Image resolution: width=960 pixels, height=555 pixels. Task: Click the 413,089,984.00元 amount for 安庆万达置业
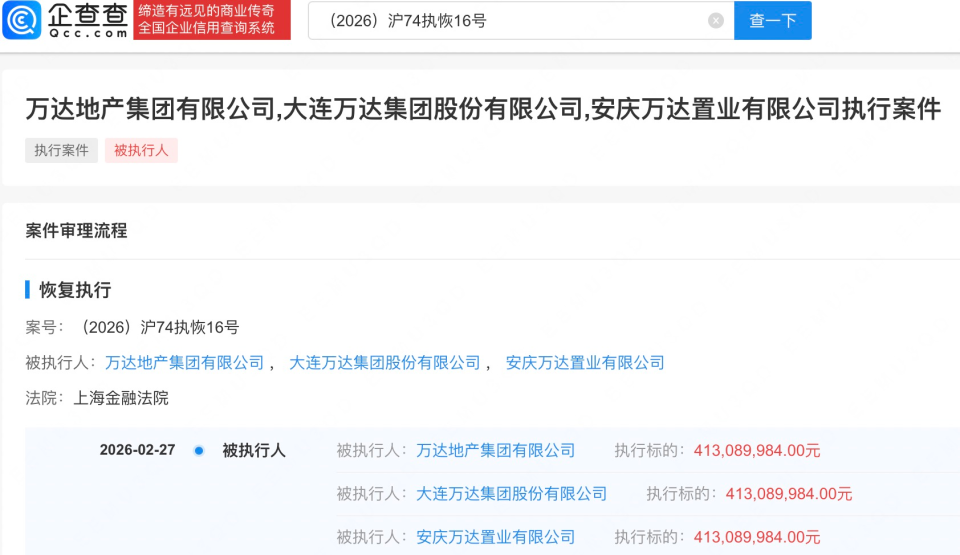click(757, 537)
